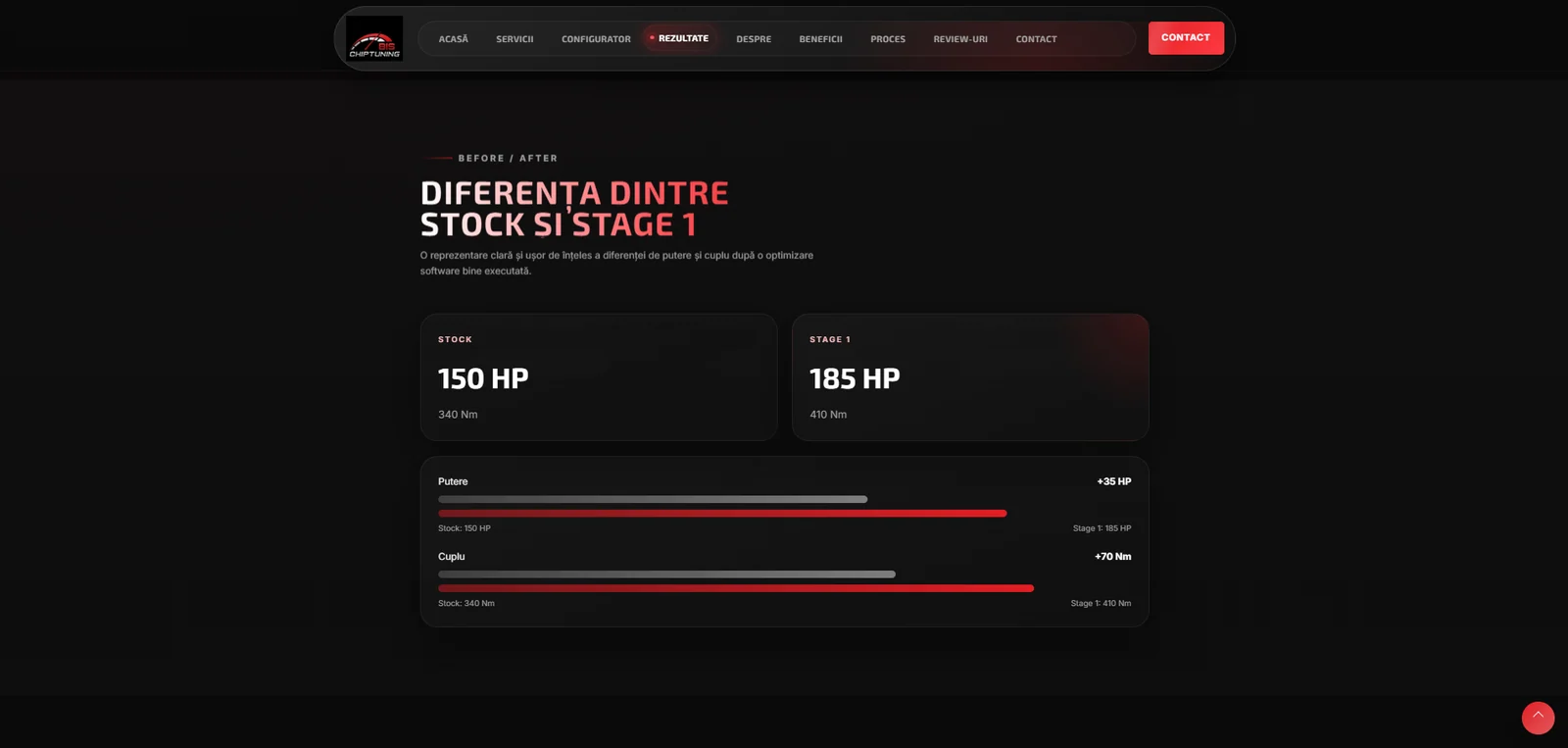
Task: Click the "+35 HP" gain value
Action: (1114, 481)
